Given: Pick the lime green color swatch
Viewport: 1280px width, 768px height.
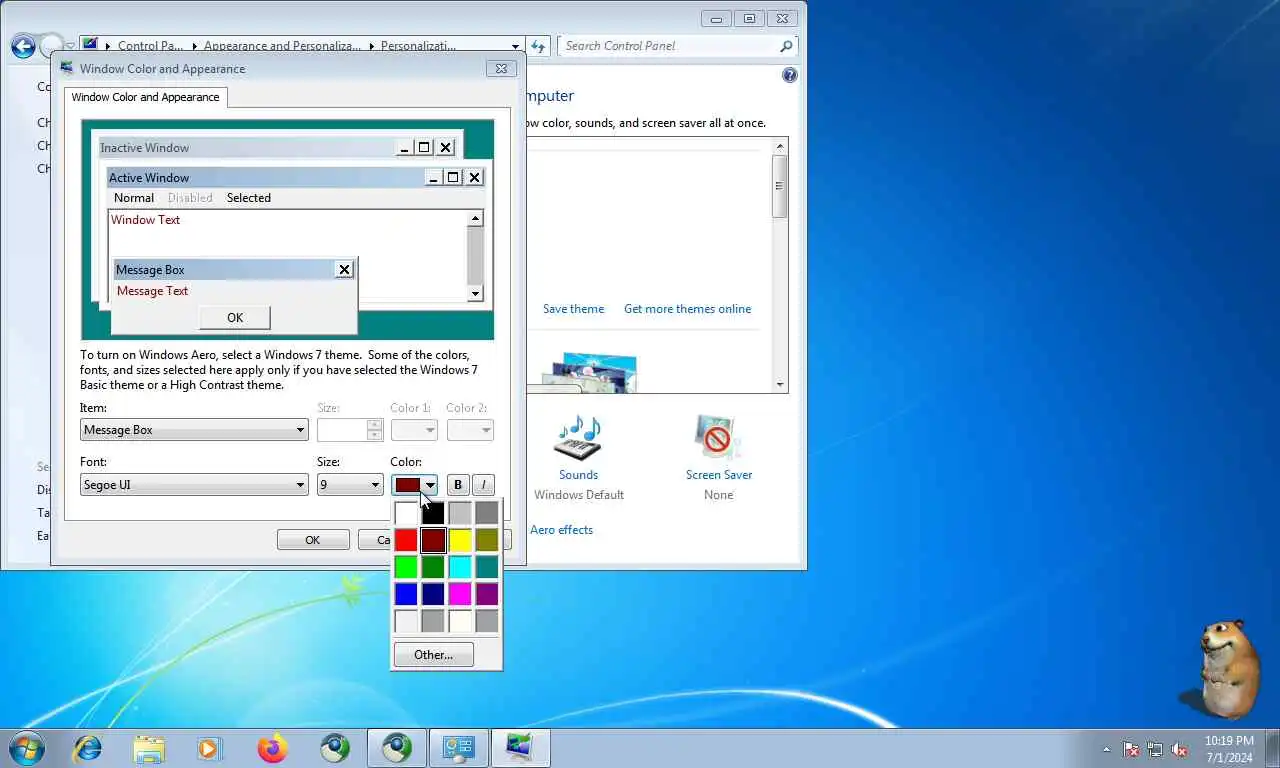Looking at the screenshot, I should click(406, 567).
